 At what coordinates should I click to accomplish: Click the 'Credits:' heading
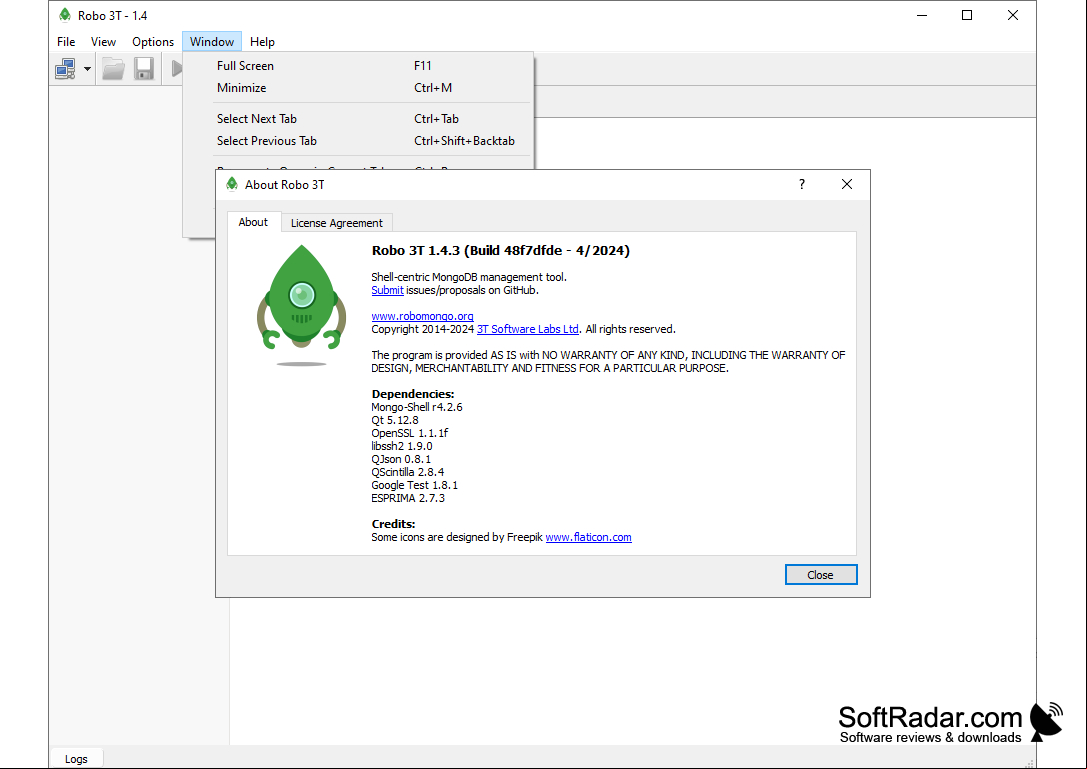pos(393,524)
